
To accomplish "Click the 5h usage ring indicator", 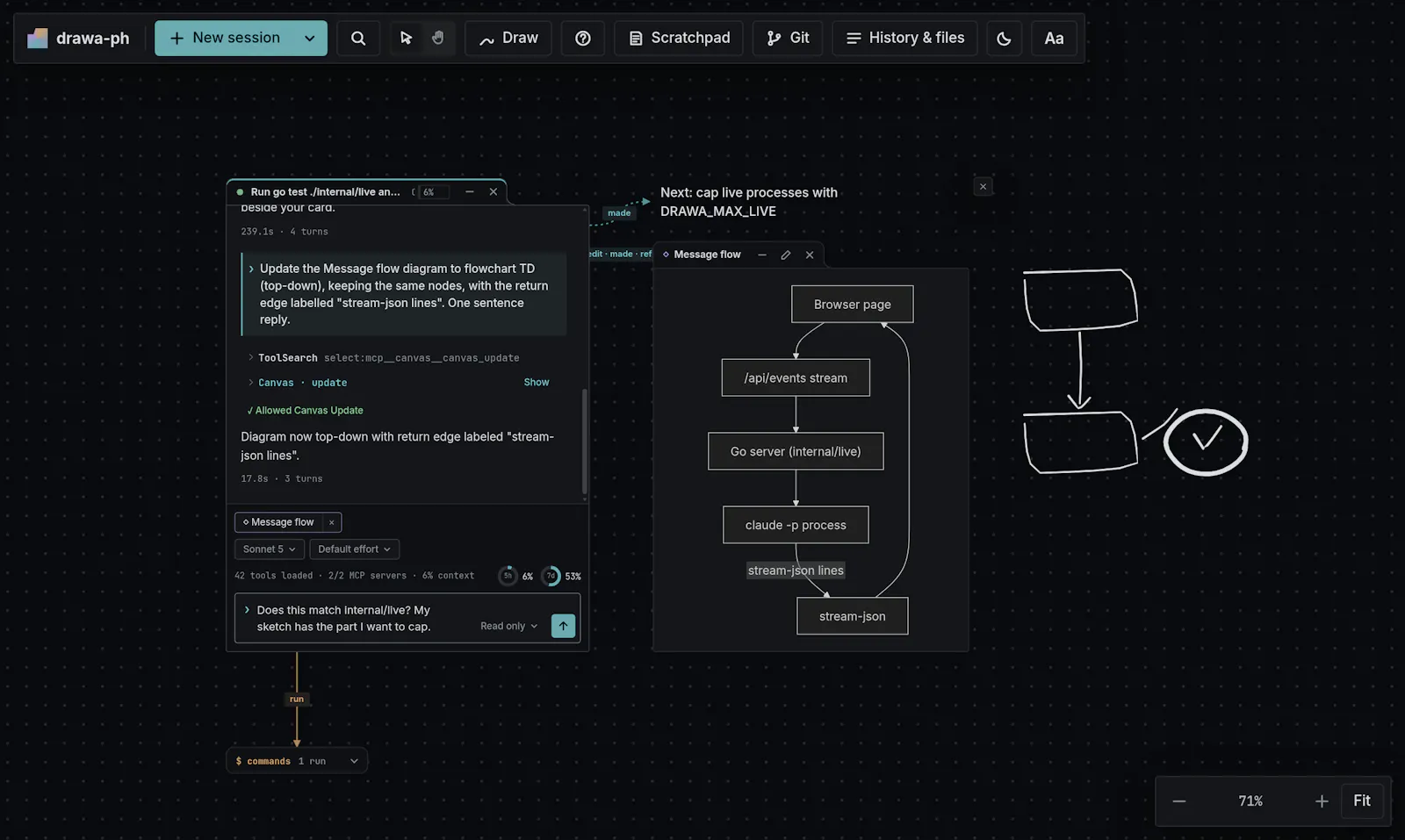I will pos(508,576).
